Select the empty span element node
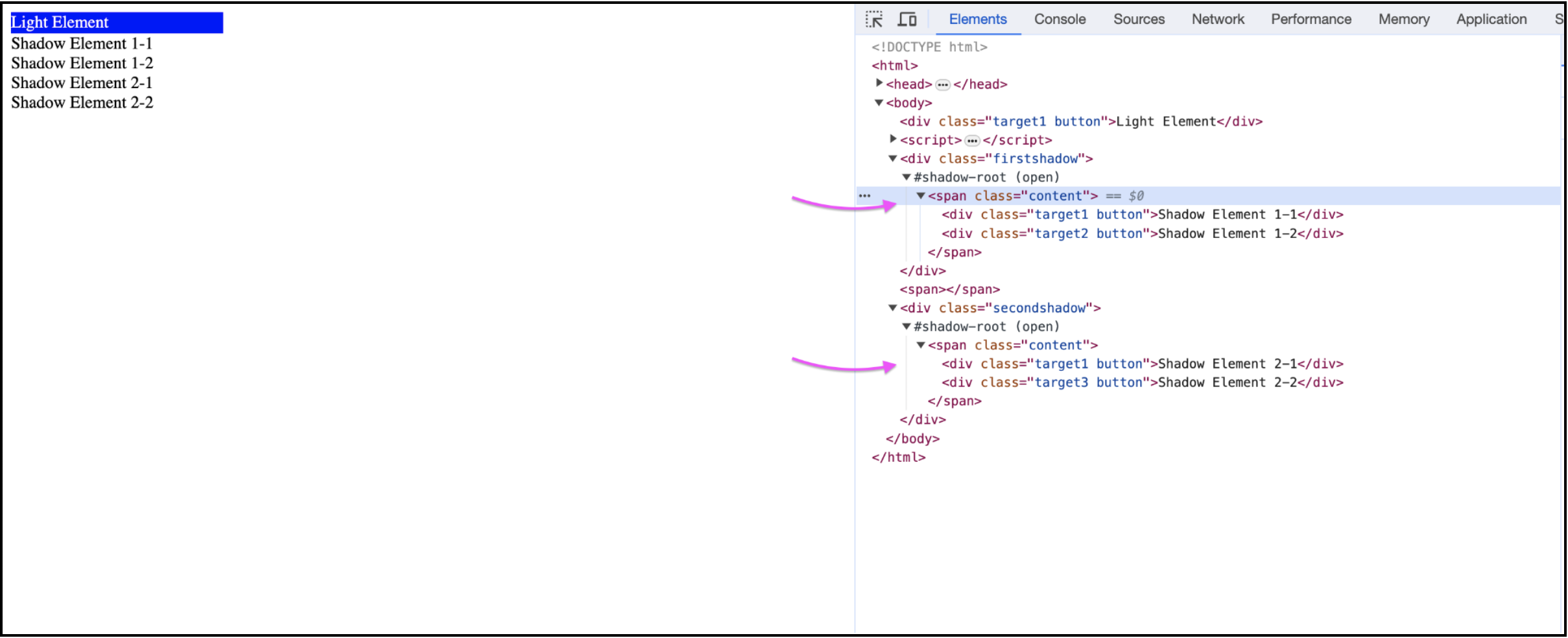 pyautogui.click(x=949, y=290)
